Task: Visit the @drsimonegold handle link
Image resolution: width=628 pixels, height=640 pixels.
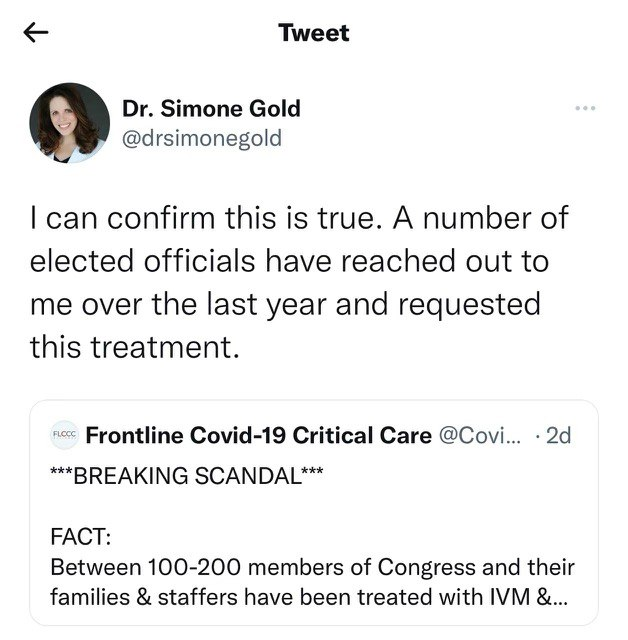Action: [x=201, y=138]
